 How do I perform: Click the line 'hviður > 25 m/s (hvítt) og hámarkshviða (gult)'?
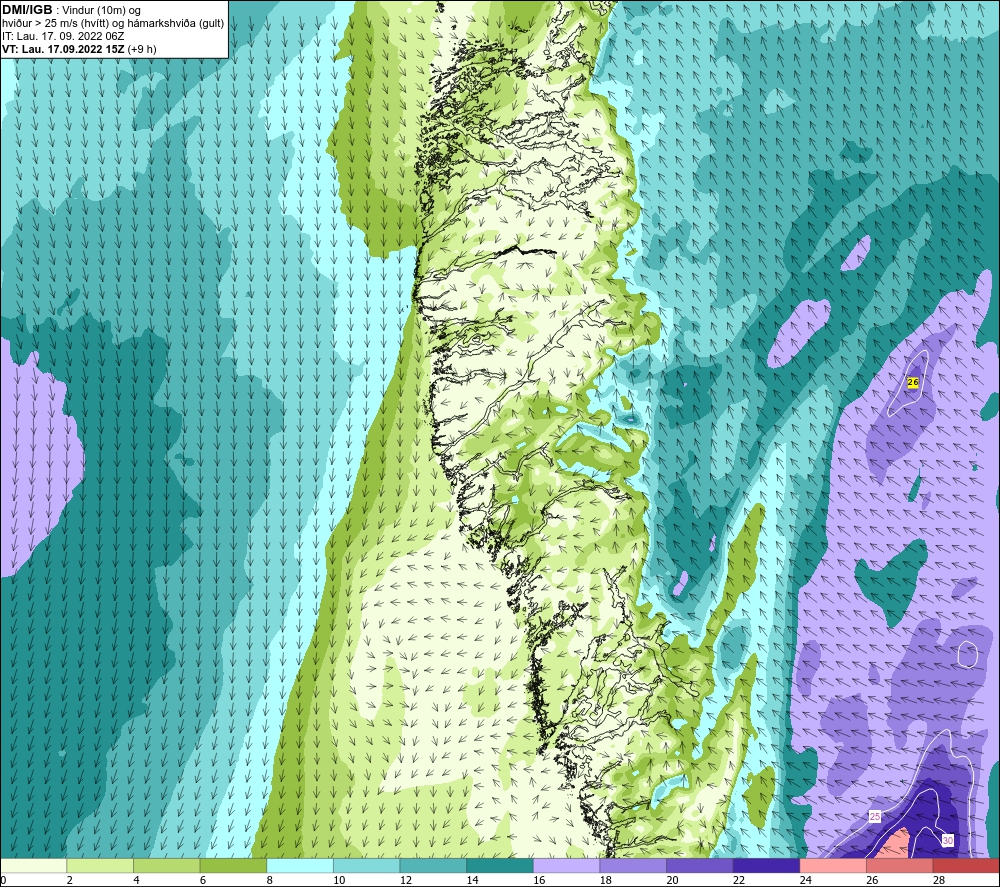point(113,24)
